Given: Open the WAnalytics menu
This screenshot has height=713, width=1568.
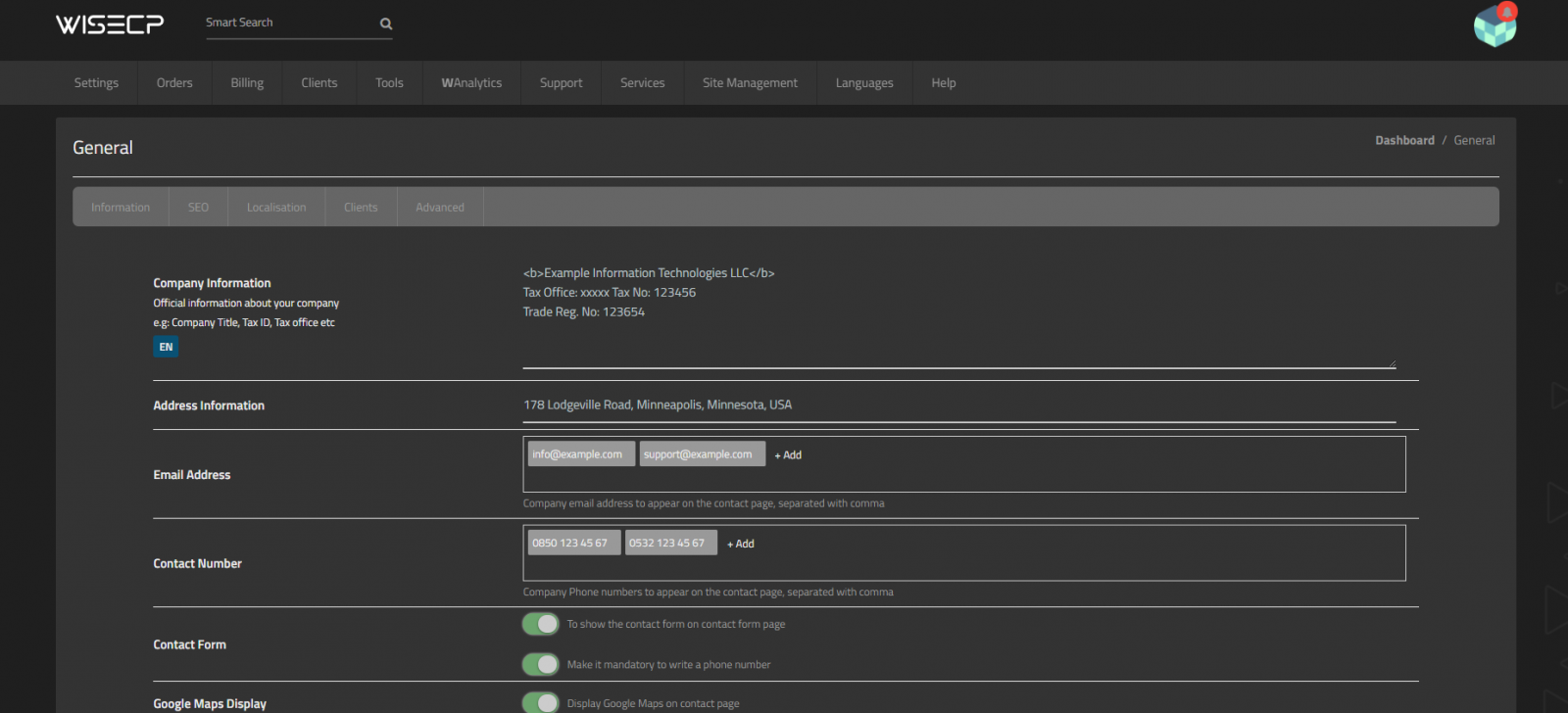Looking at the screenshot, I should pyautogui.click(x=471, y=83).
